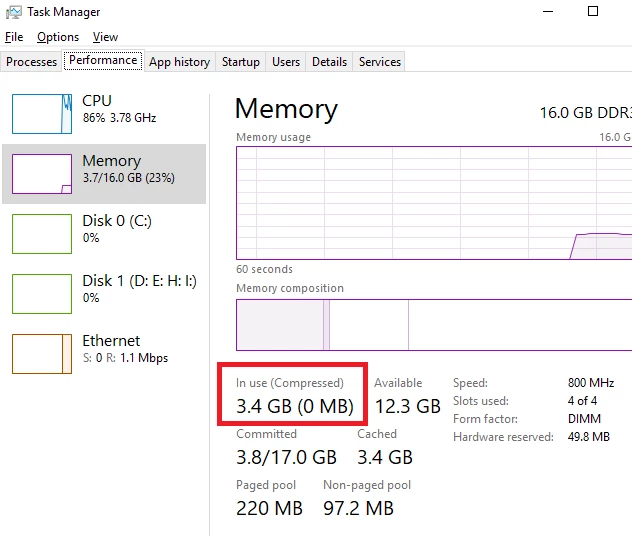Select the Ethernet throughput graph thumbnail
Screen dimensions: 632x539
pos(42,354)
